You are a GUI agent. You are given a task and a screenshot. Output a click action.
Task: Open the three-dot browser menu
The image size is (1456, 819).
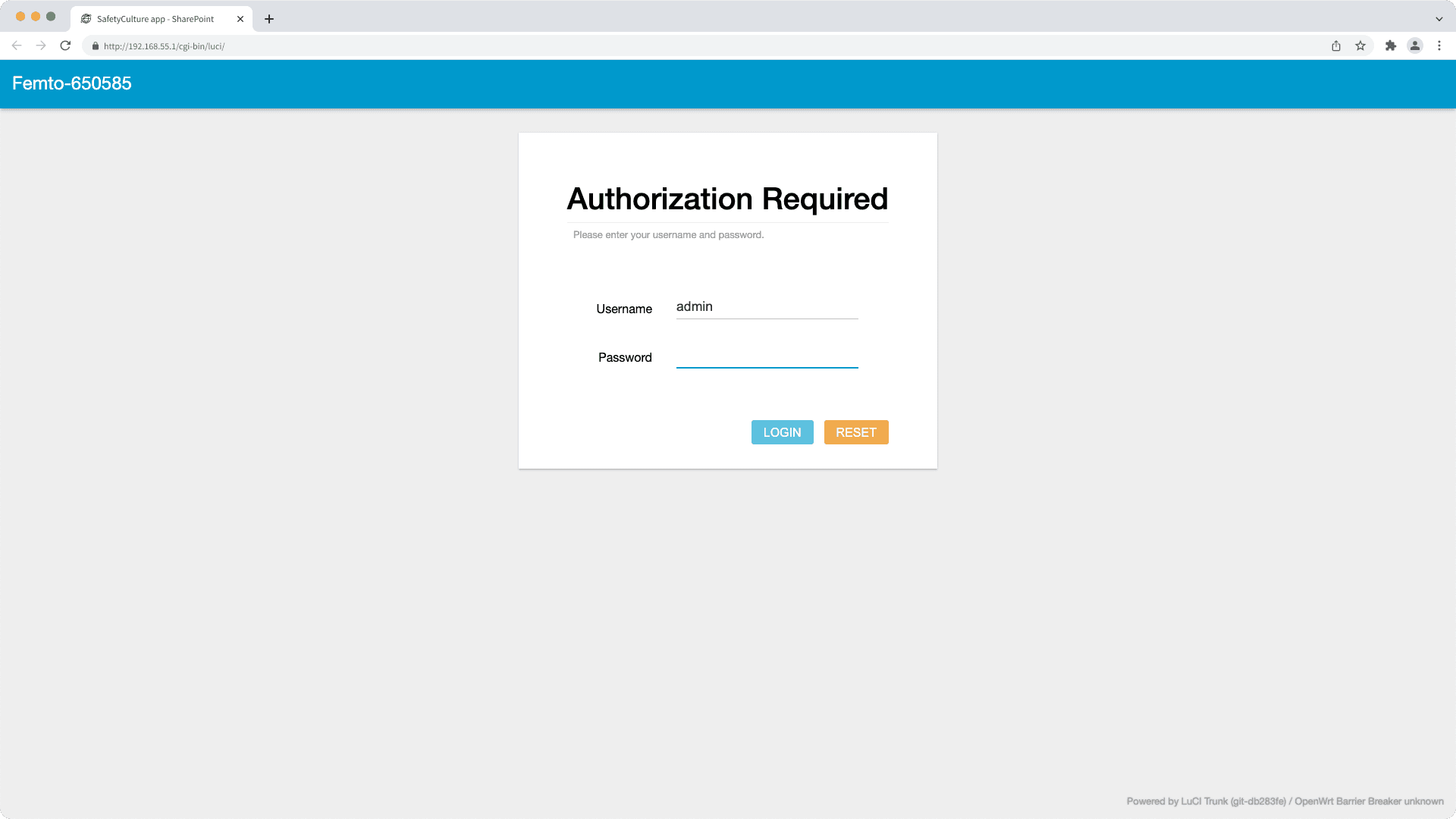[1439, 45]
